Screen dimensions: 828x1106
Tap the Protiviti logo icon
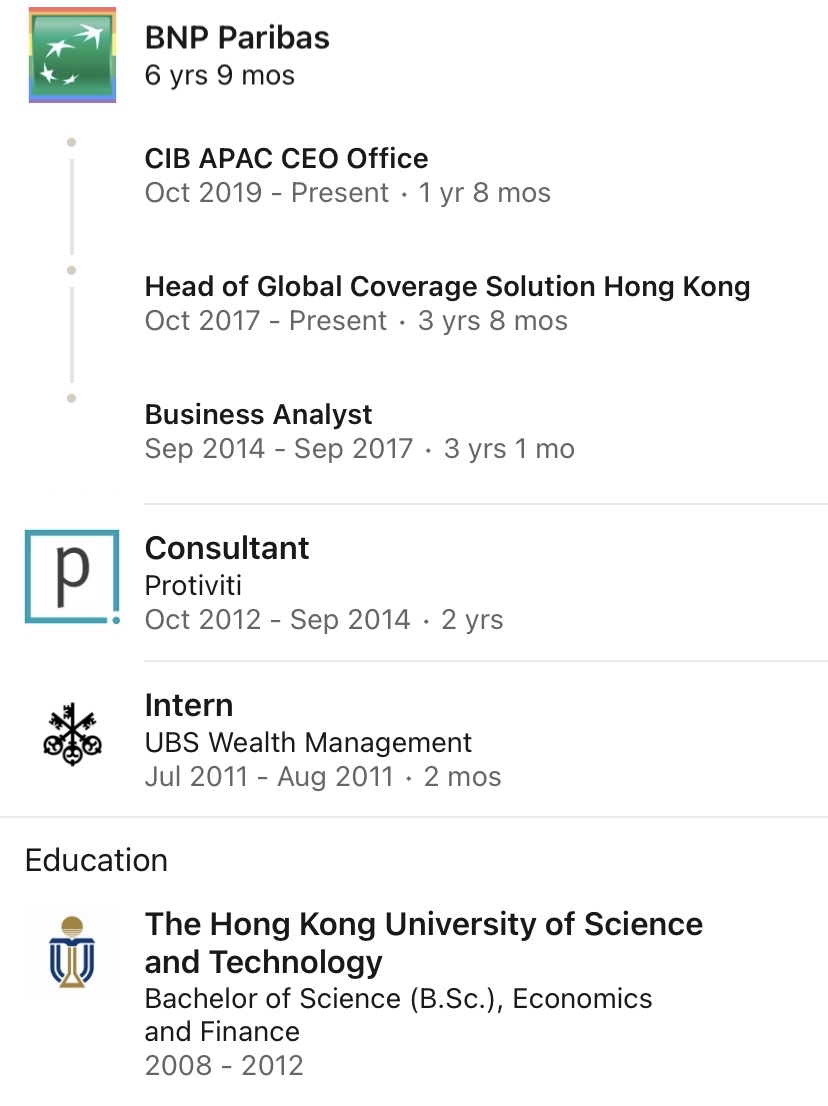pyautogui.click(x=72, y=577)
